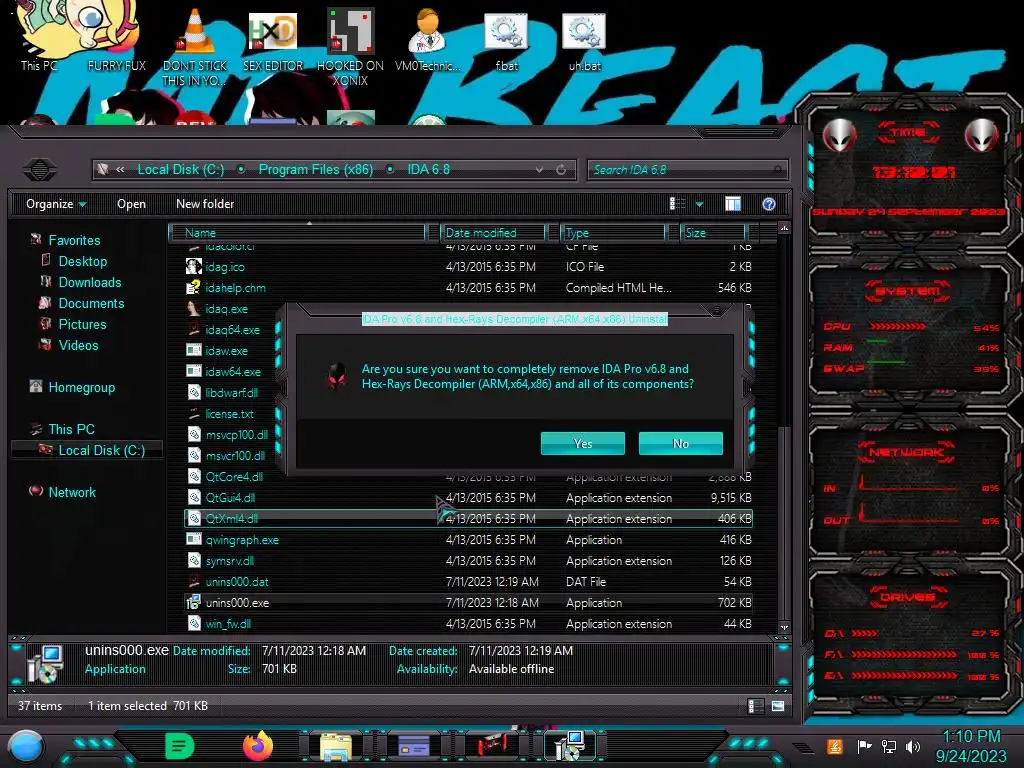Open the view options dropdown arrow
This screenshot has height=768, width=1024.
(x=699, y=204)
